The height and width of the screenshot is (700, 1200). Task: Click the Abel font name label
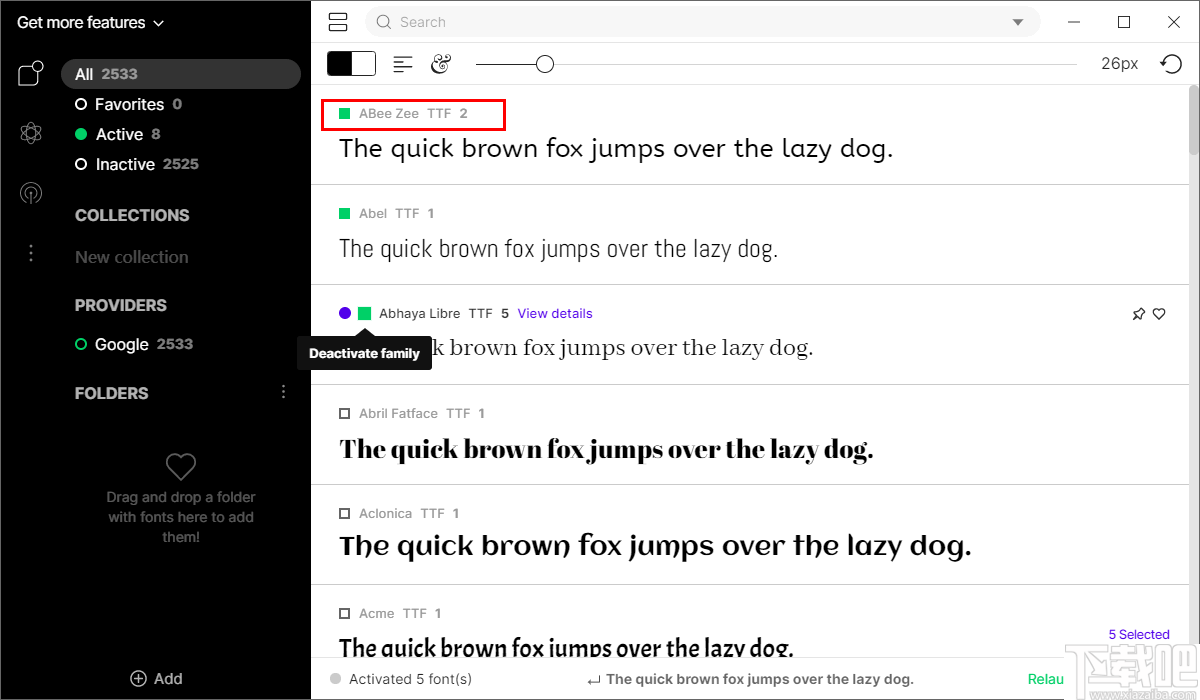[x=373, y=214]
